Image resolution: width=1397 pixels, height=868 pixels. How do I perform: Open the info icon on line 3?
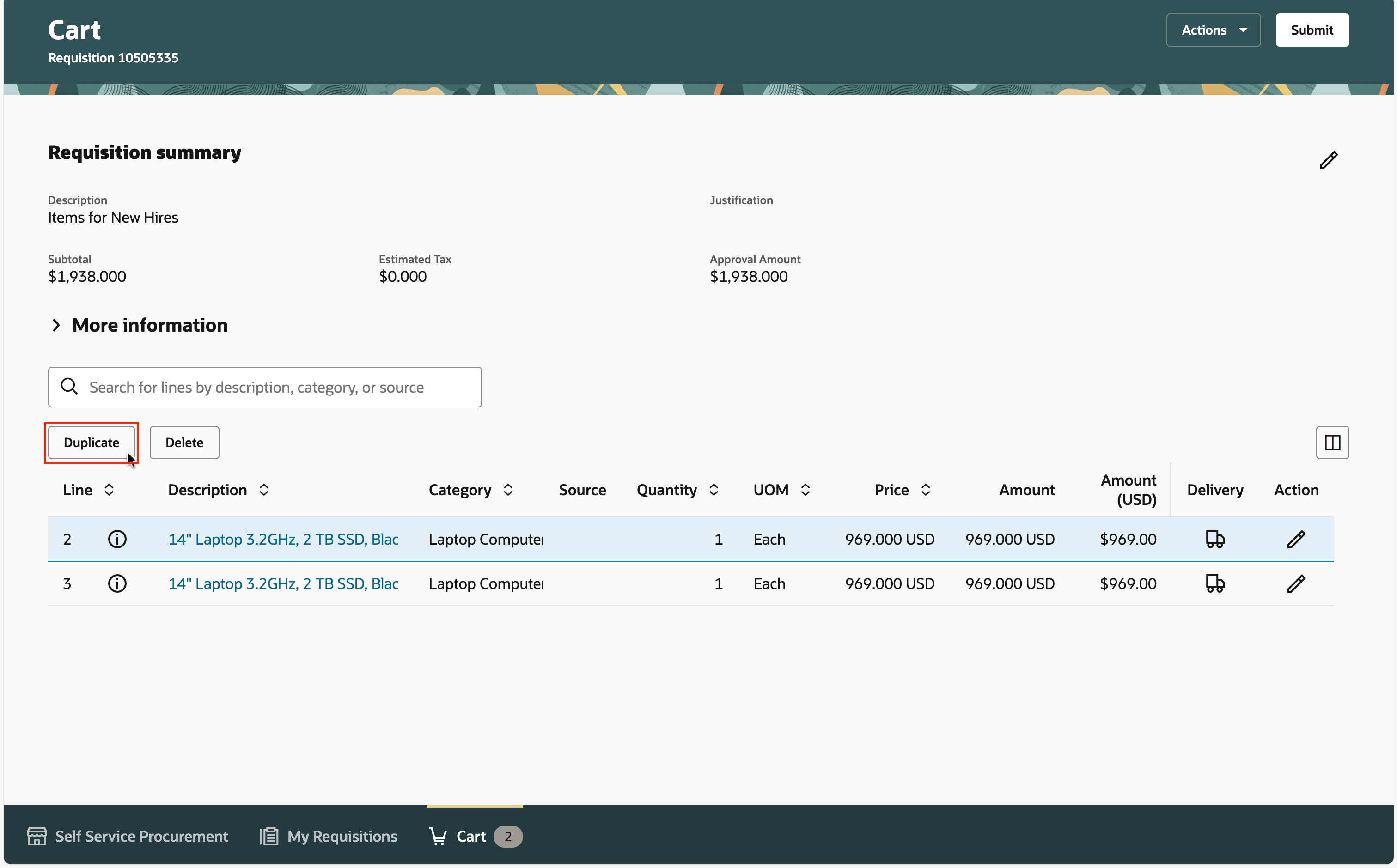117,583
